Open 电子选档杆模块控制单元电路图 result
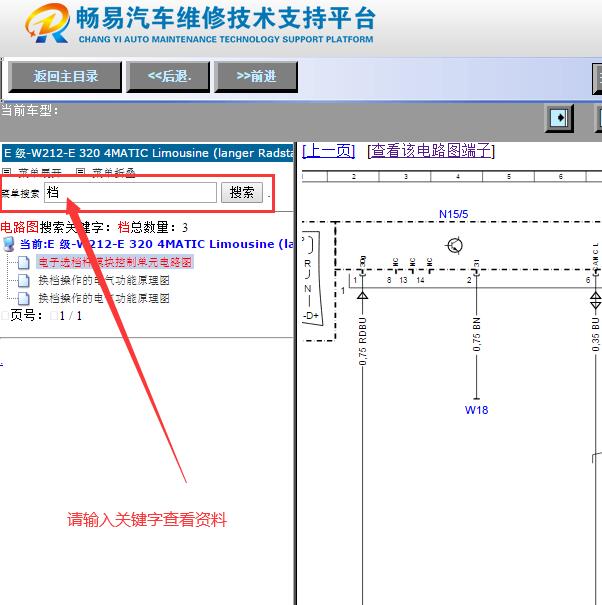 tap(115, 262)
